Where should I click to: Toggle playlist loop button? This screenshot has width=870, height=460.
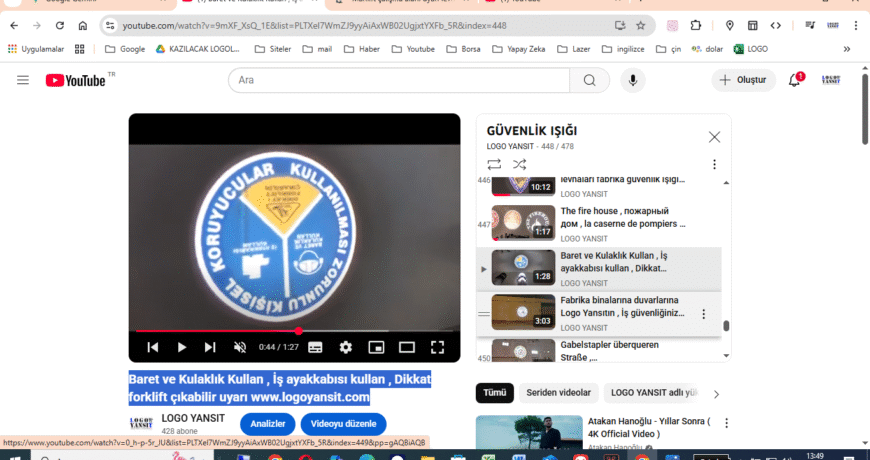(494, 164)
